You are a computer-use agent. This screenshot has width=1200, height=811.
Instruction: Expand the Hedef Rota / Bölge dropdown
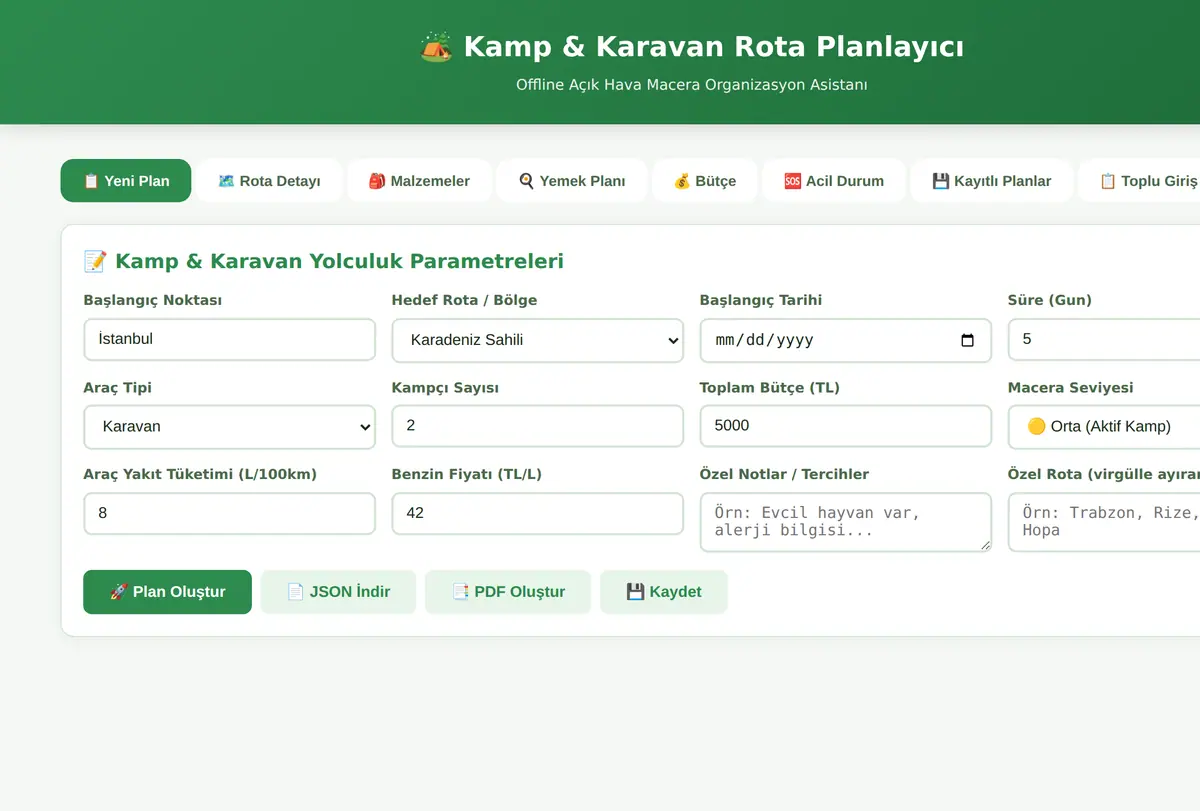[x=538, y=340]
